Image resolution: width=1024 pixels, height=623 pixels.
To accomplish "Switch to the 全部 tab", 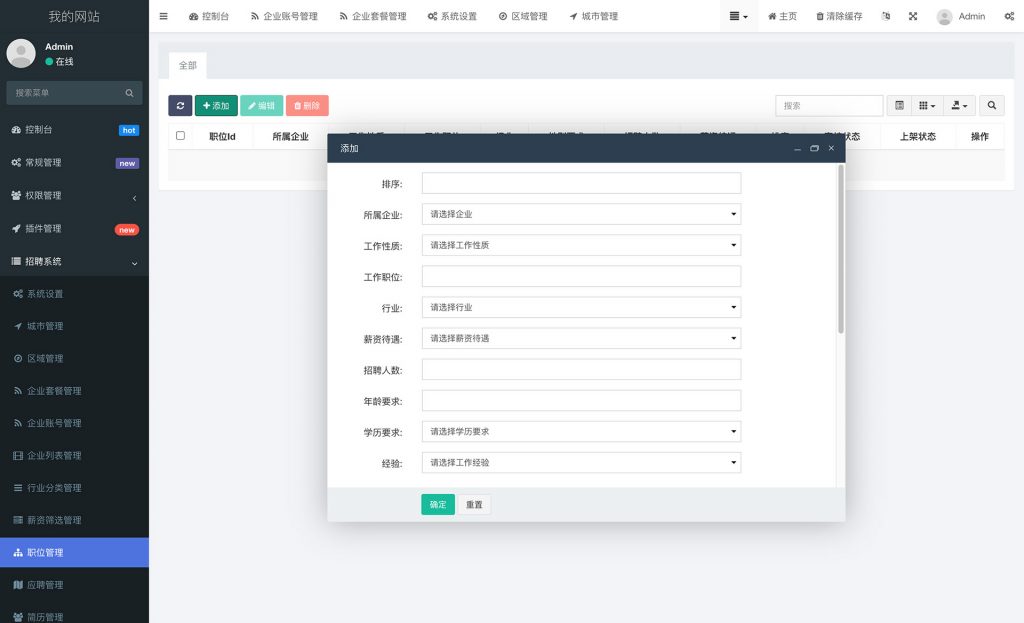I will (187, 65).
